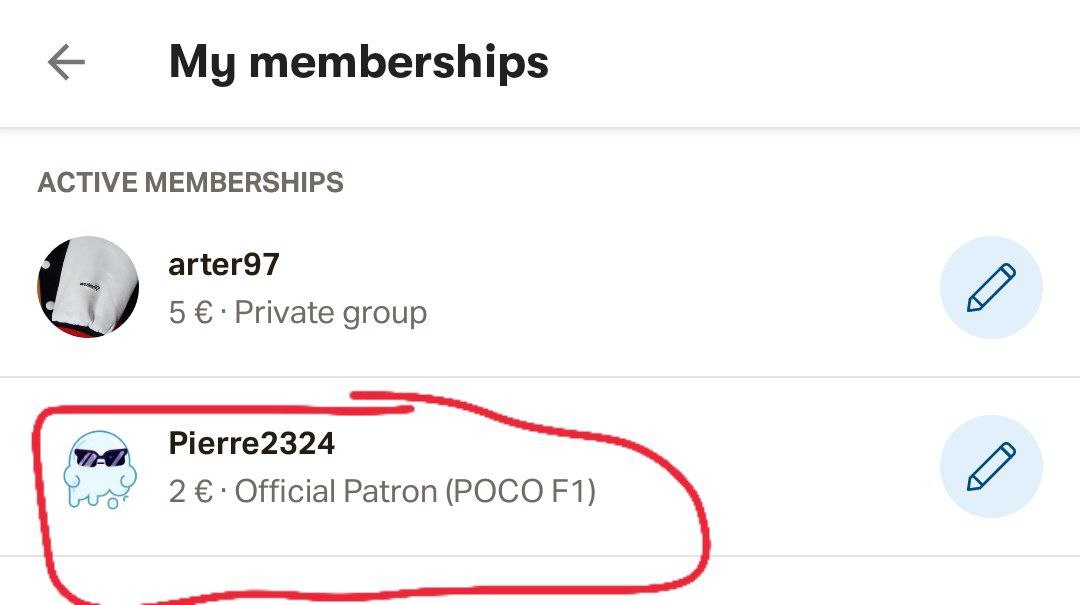Go back using the left arrow icon
The height and width of the screenshot is (605, 1080).
click(66, 62)
